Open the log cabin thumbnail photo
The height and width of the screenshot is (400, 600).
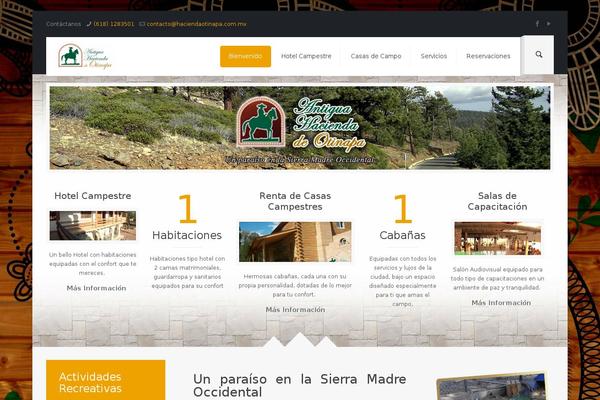click(295, 242)
